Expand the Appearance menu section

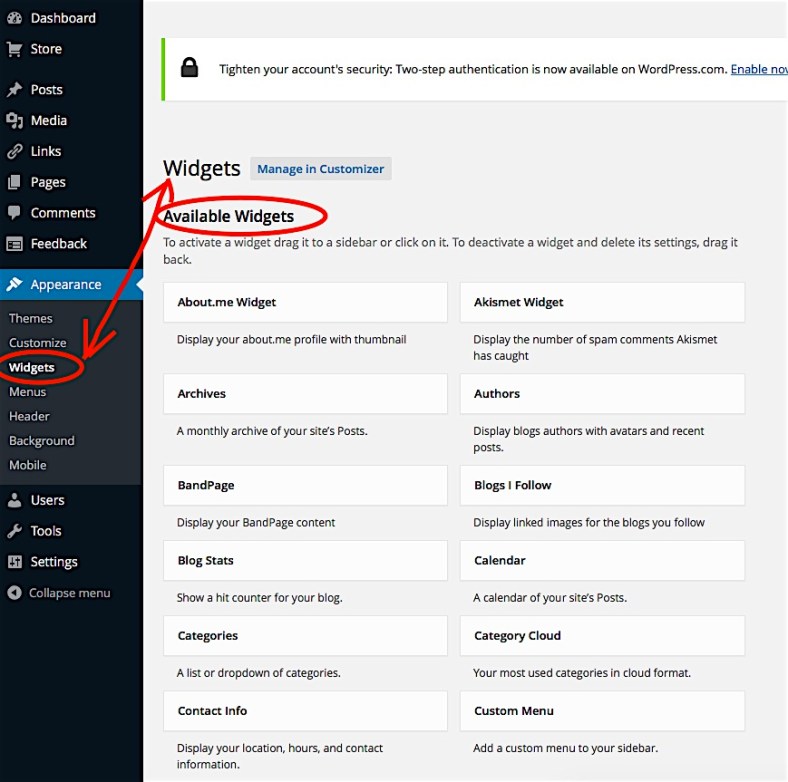click(65, 285)
